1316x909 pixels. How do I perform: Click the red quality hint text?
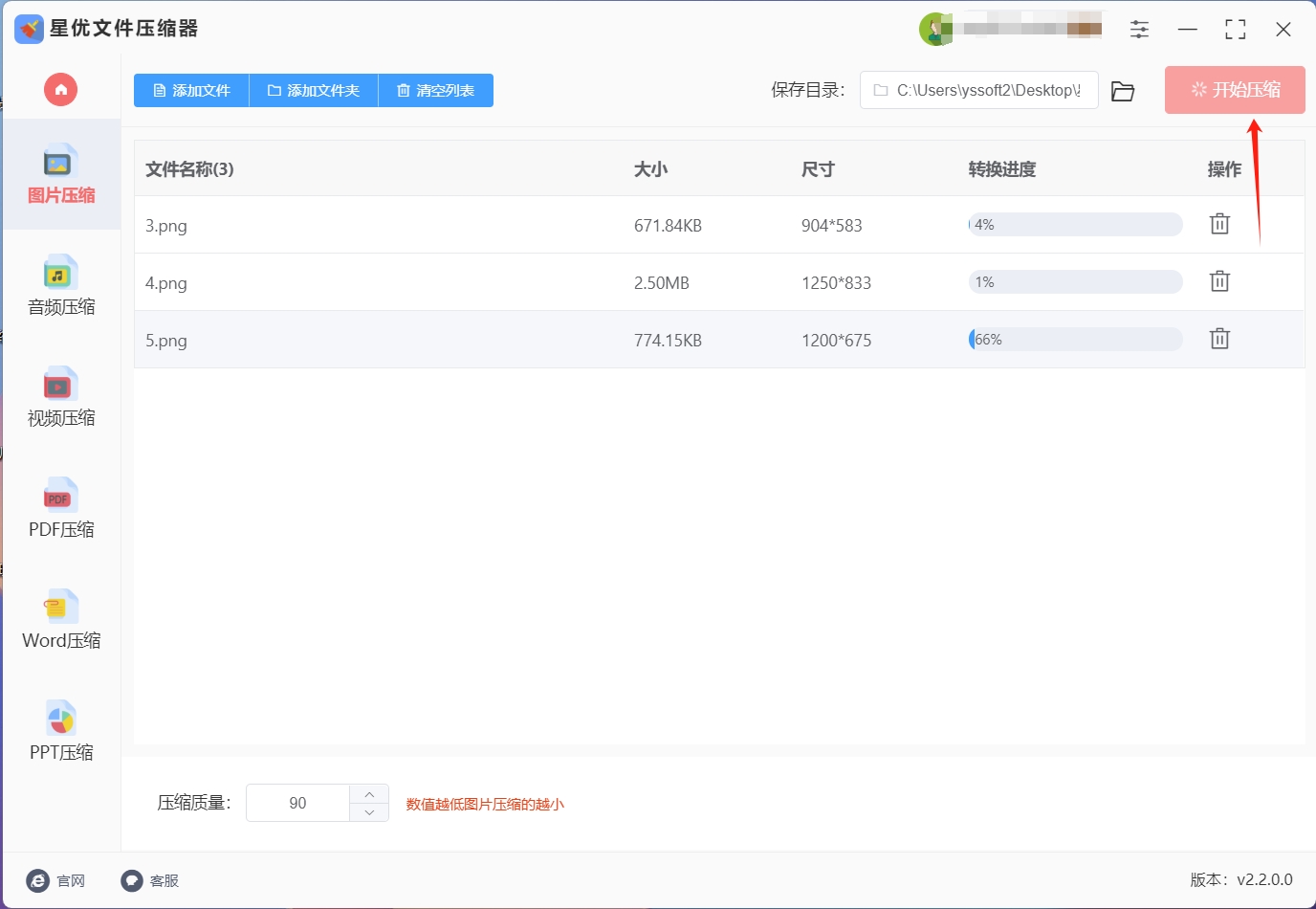(485, 804)
